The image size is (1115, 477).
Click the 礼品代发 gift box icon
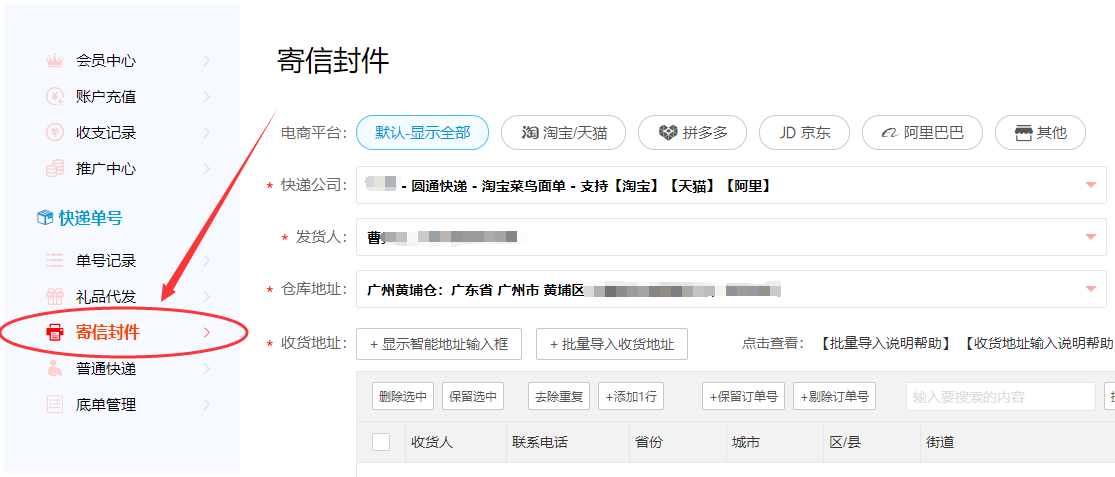pos(55,297)
